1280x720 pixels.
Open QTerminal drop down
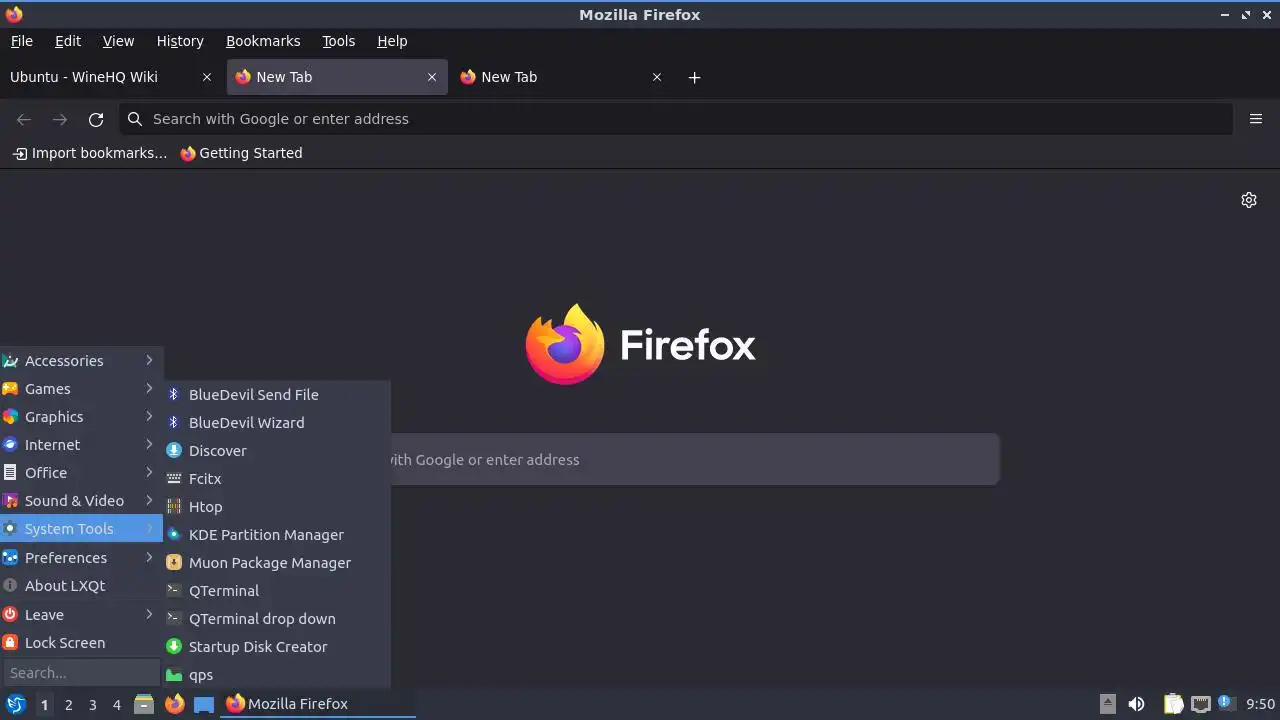277,618
